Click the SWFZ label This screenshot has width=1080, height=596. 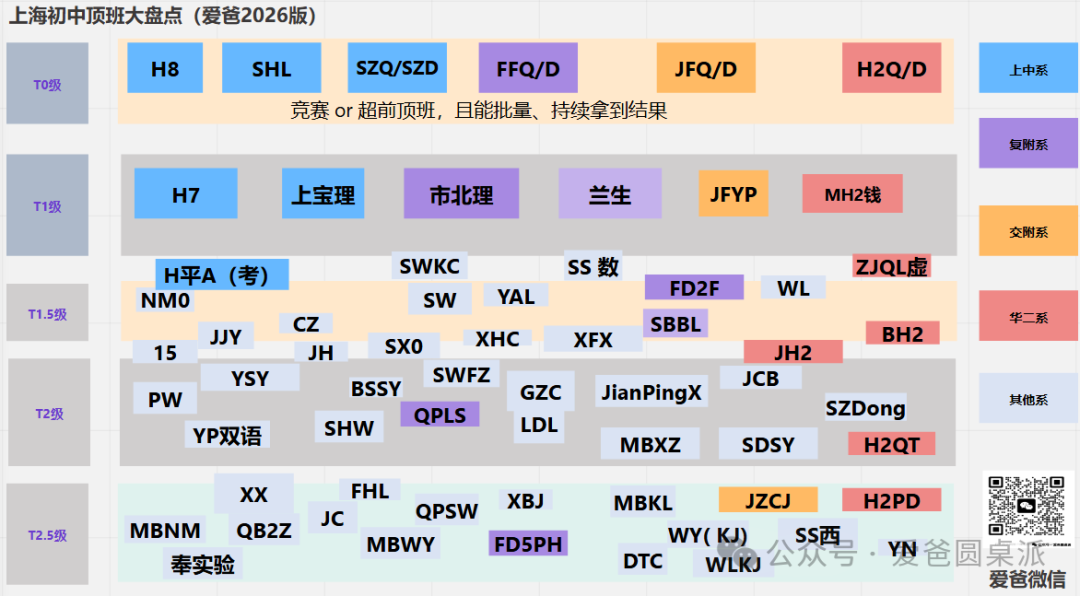pos(461,374)
